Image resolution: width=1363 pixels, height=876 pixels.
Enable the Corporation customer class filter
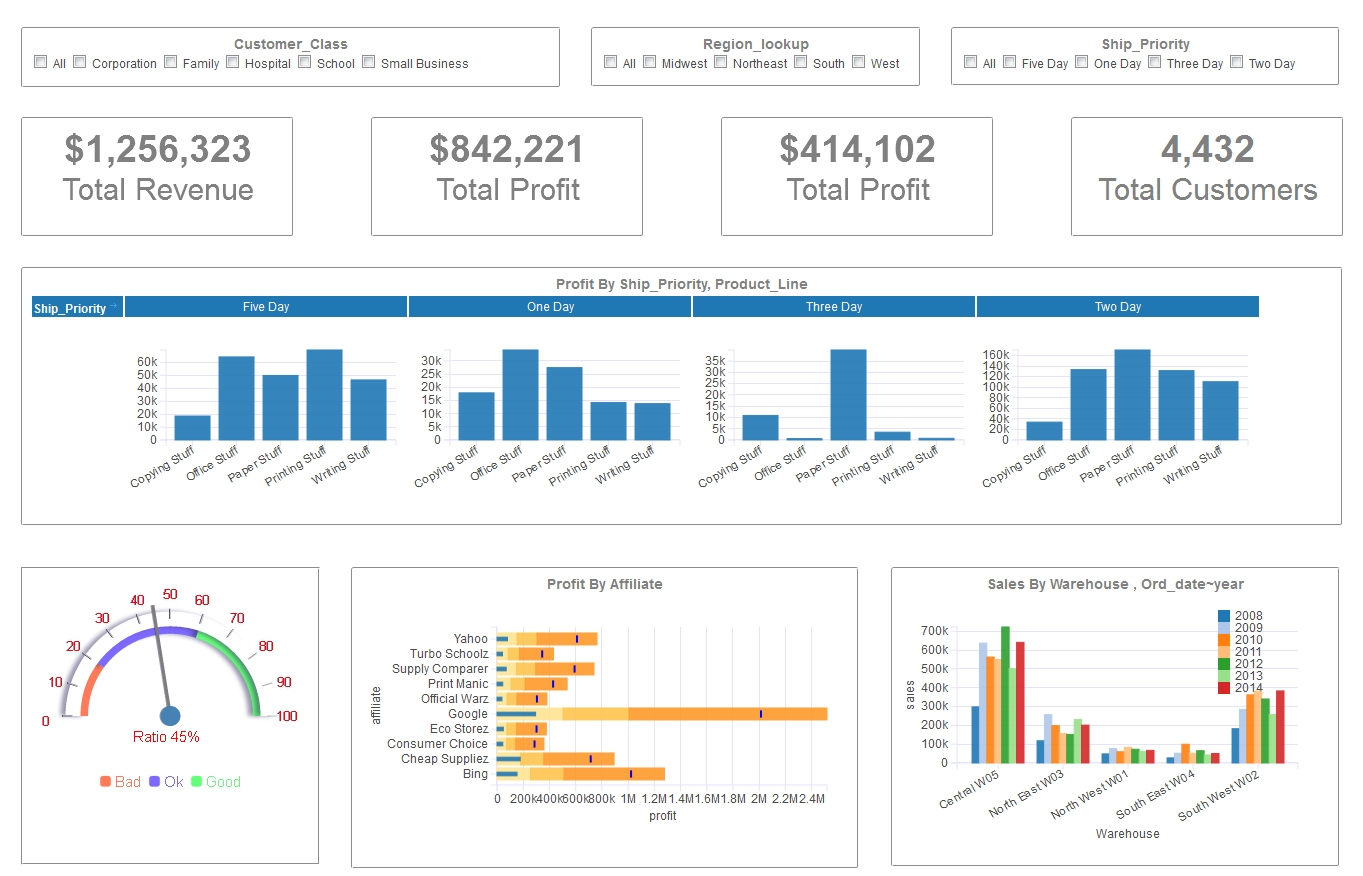[78, 63]
